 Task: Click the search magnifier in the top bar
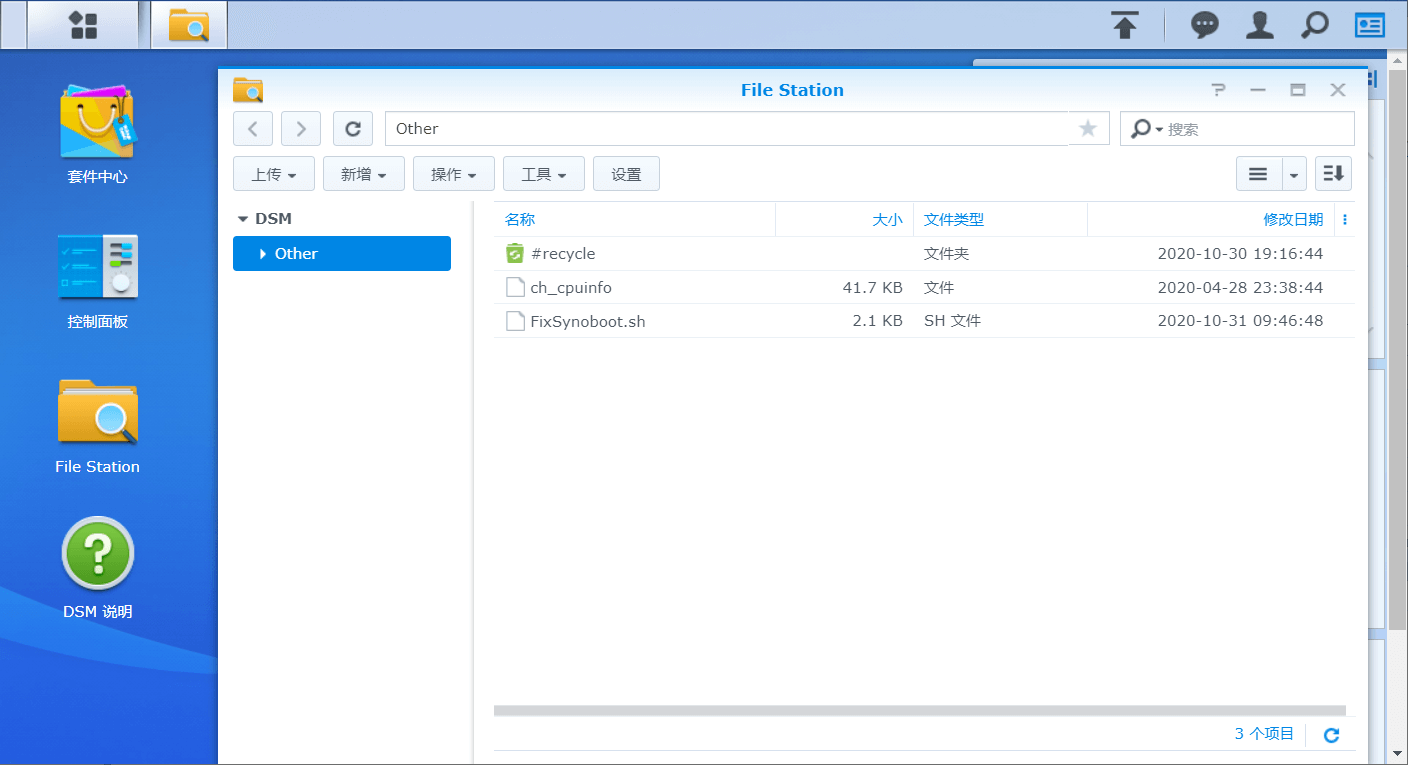click(x=1314, y=25)
